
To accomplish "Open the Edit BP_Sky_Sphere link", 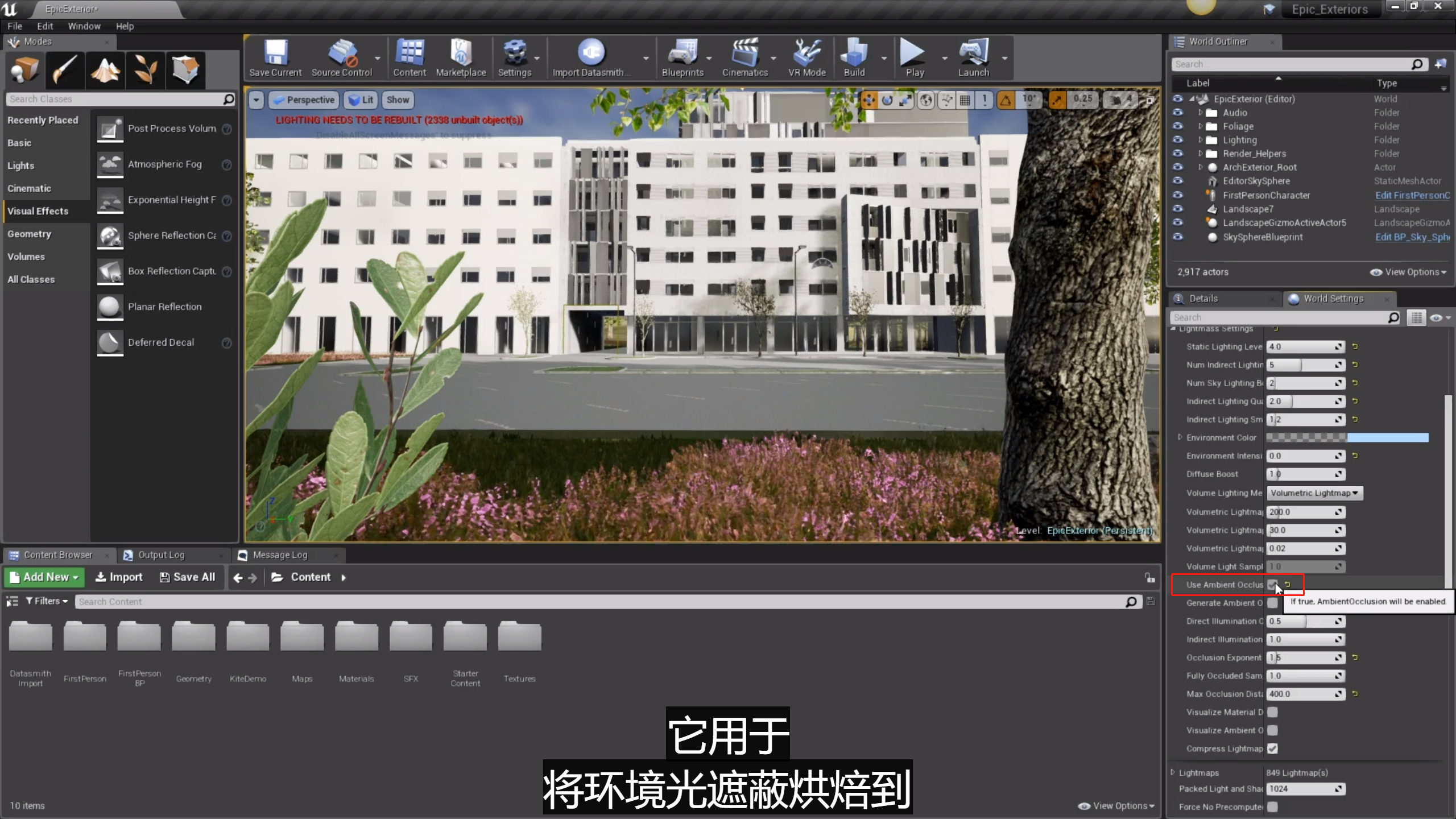I will pyautogui.click(x=1412, y=237).
